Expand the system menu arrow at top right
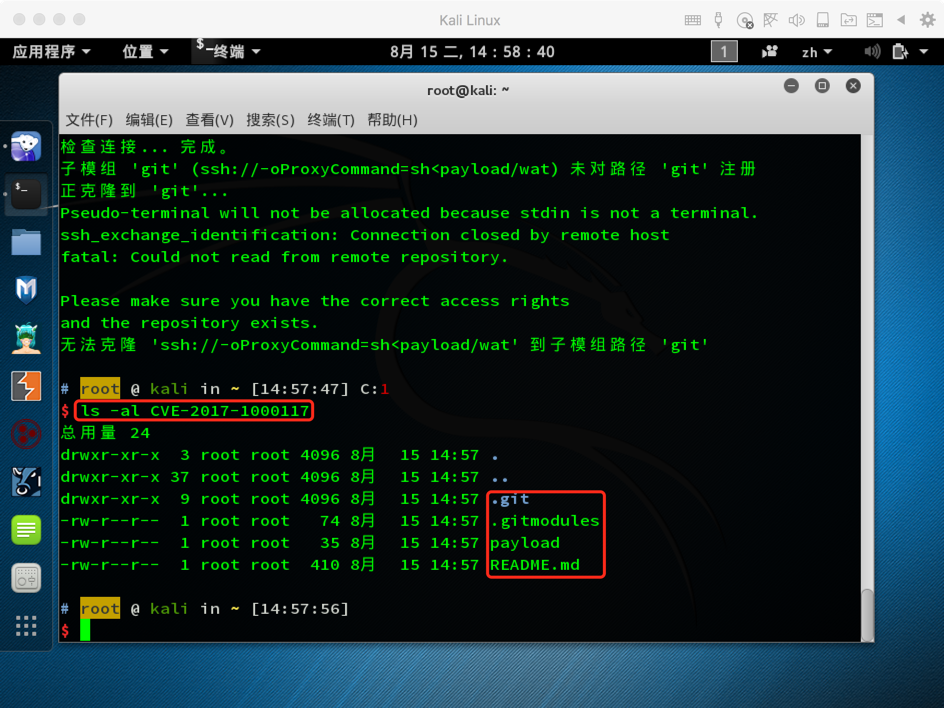 tap(924, 52)
